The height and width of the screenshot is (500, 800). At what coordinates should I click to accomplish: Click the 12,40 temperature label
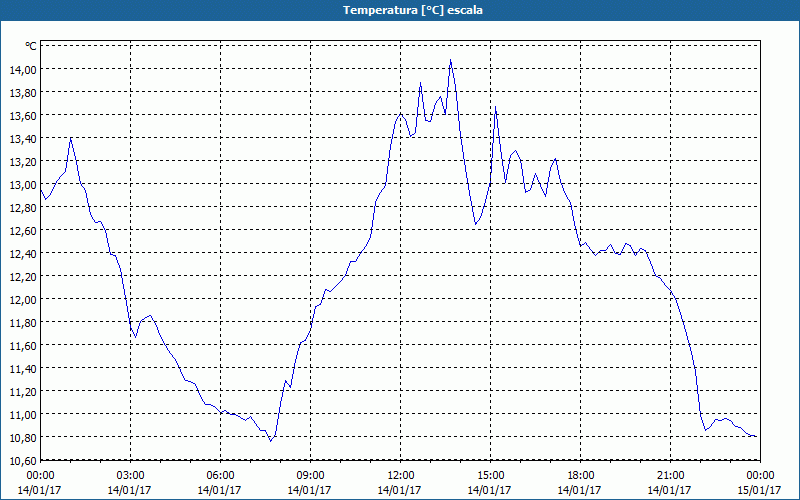click(23, 254)
